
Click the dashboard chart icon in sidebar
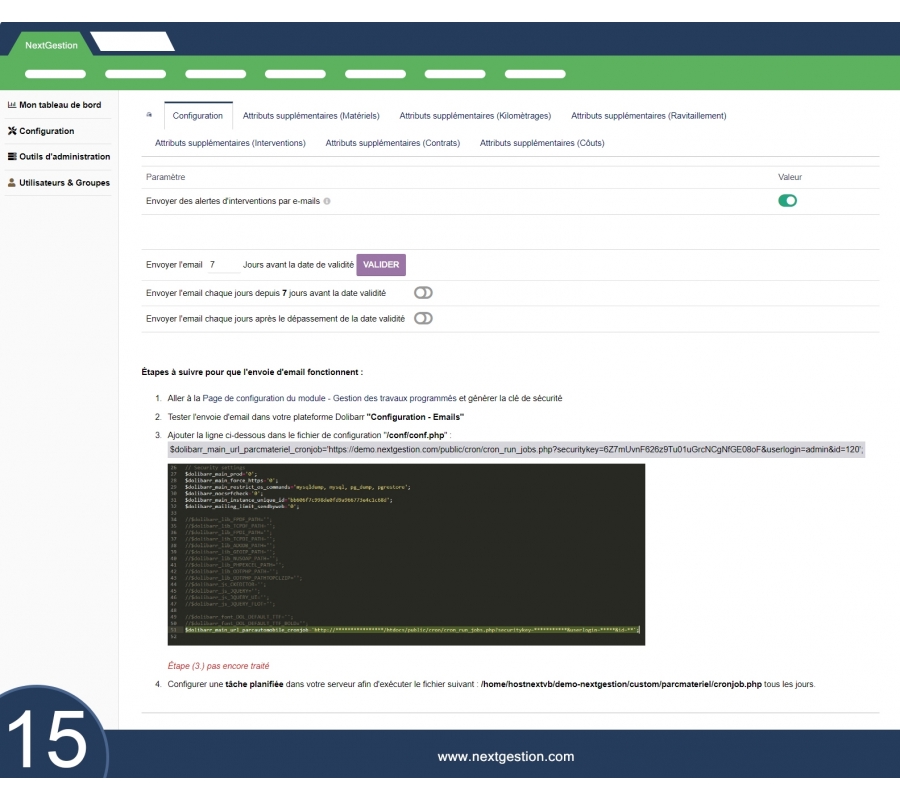[12, 105]
